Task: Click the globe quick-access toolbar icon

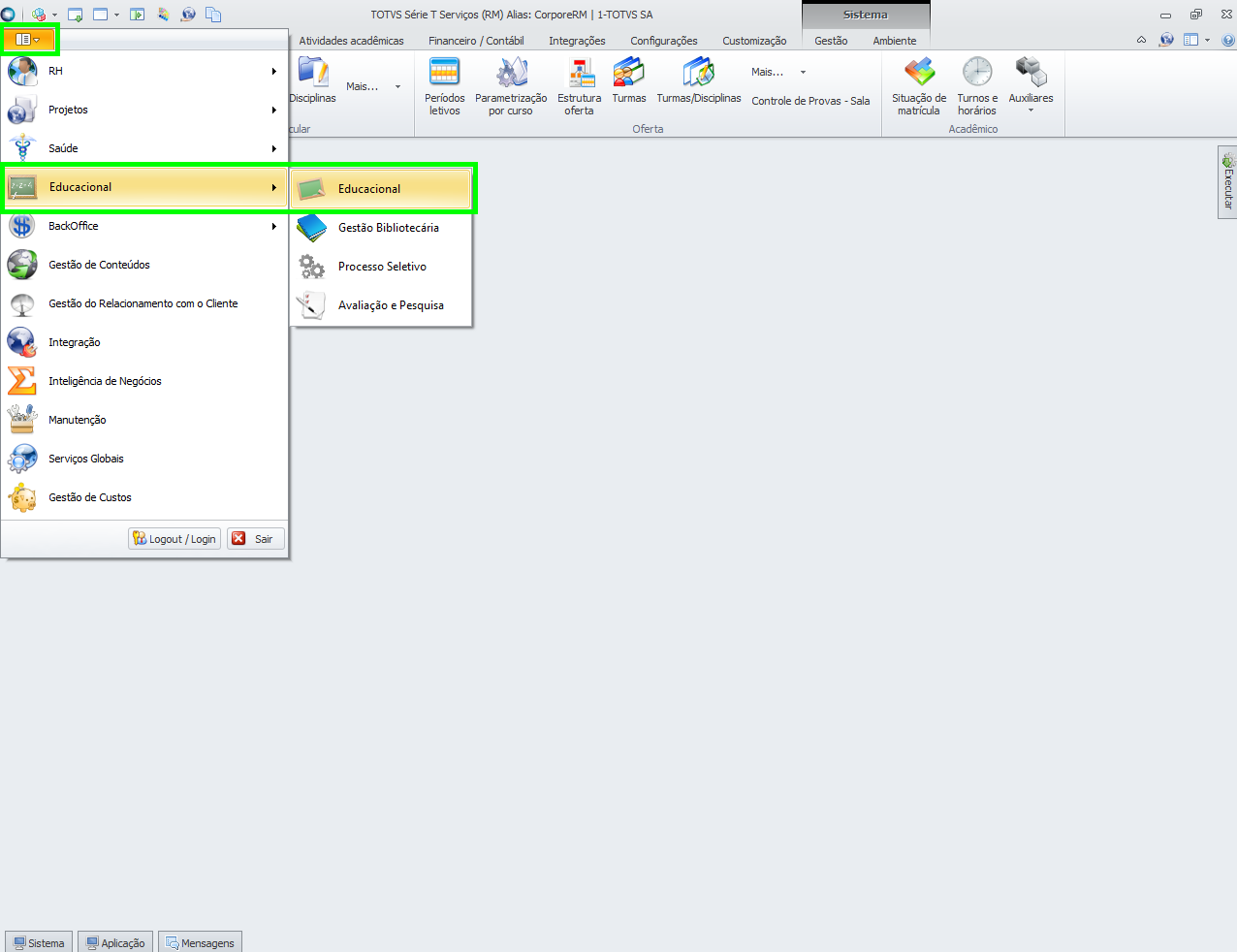Action: point(188,15)
